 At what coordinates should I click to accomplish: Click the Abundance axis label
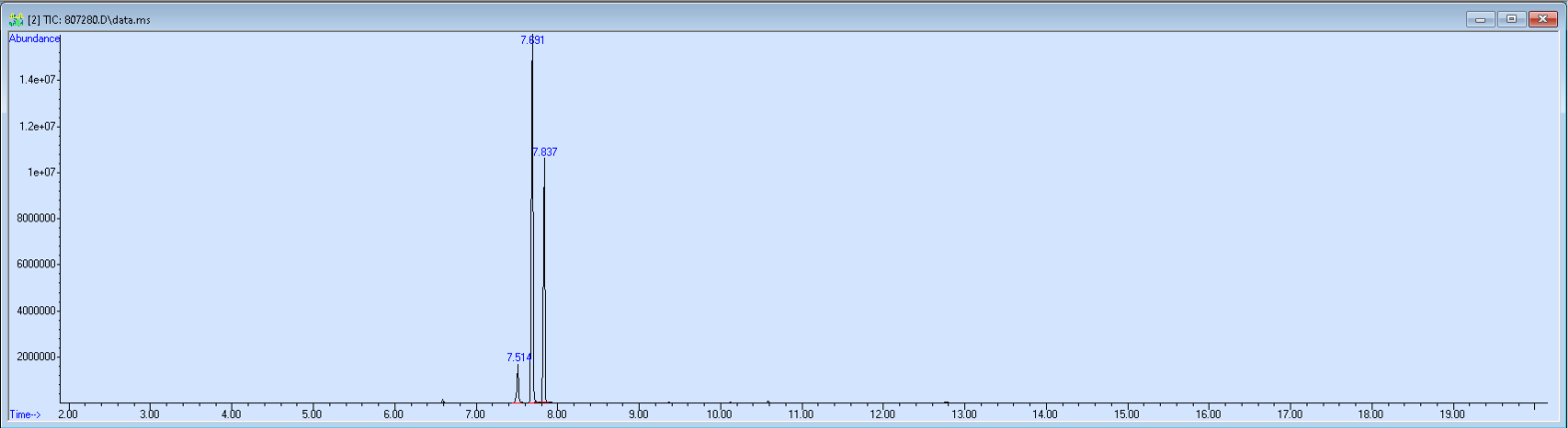[x=34, y=38]
